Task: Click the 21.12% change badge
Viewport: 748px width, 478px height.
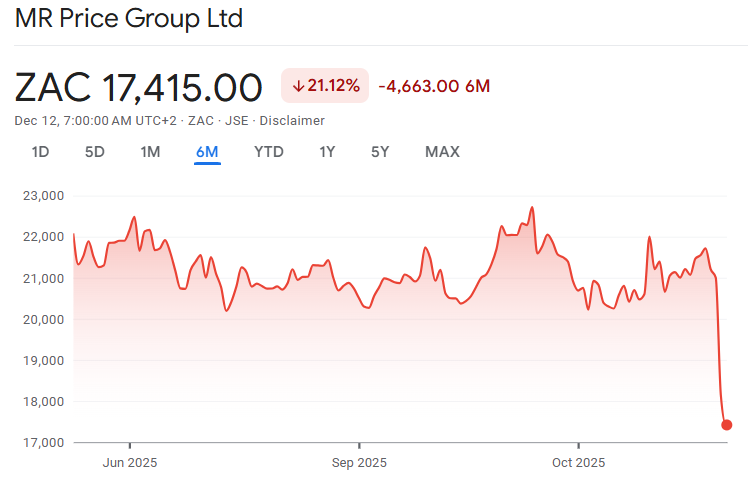Action: (x=325, y=86)
